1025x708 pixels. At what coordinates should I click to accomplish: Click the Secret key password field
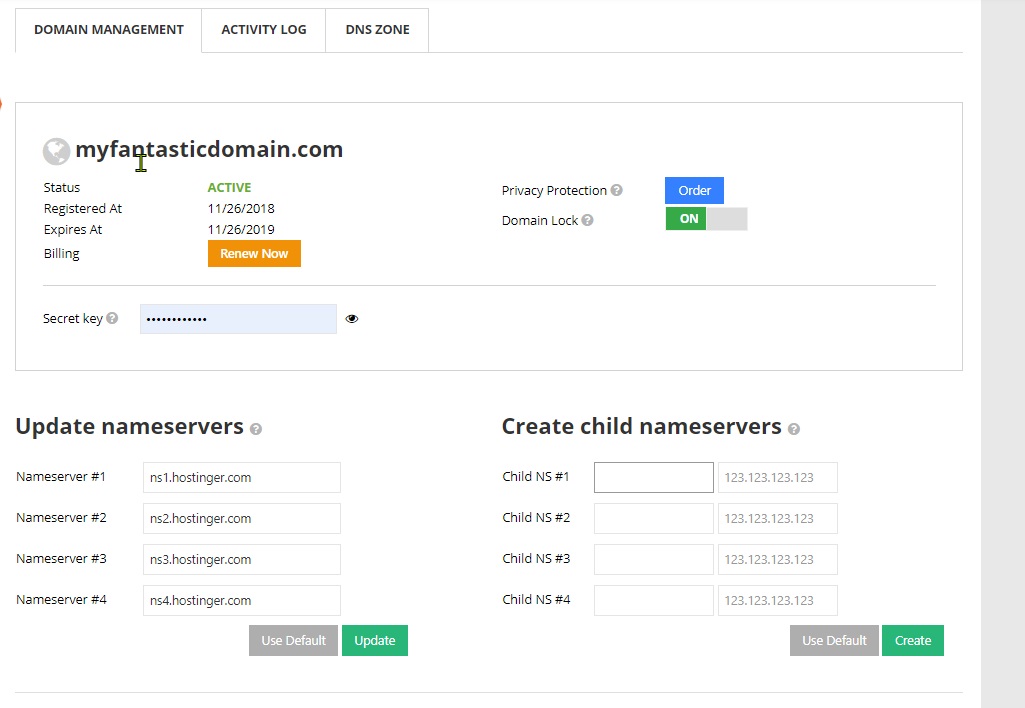(239, 319)
